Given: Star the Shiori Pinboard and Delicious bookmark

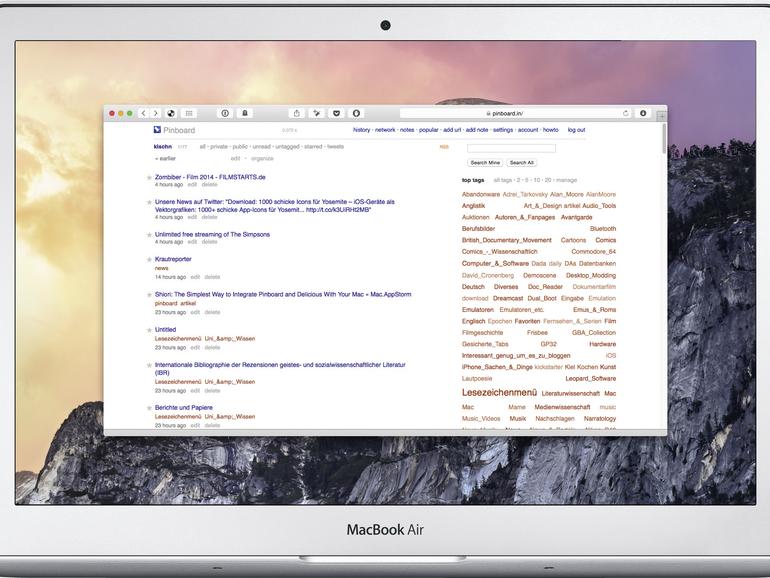Looking at the screenshot, I should coord(149,295).
